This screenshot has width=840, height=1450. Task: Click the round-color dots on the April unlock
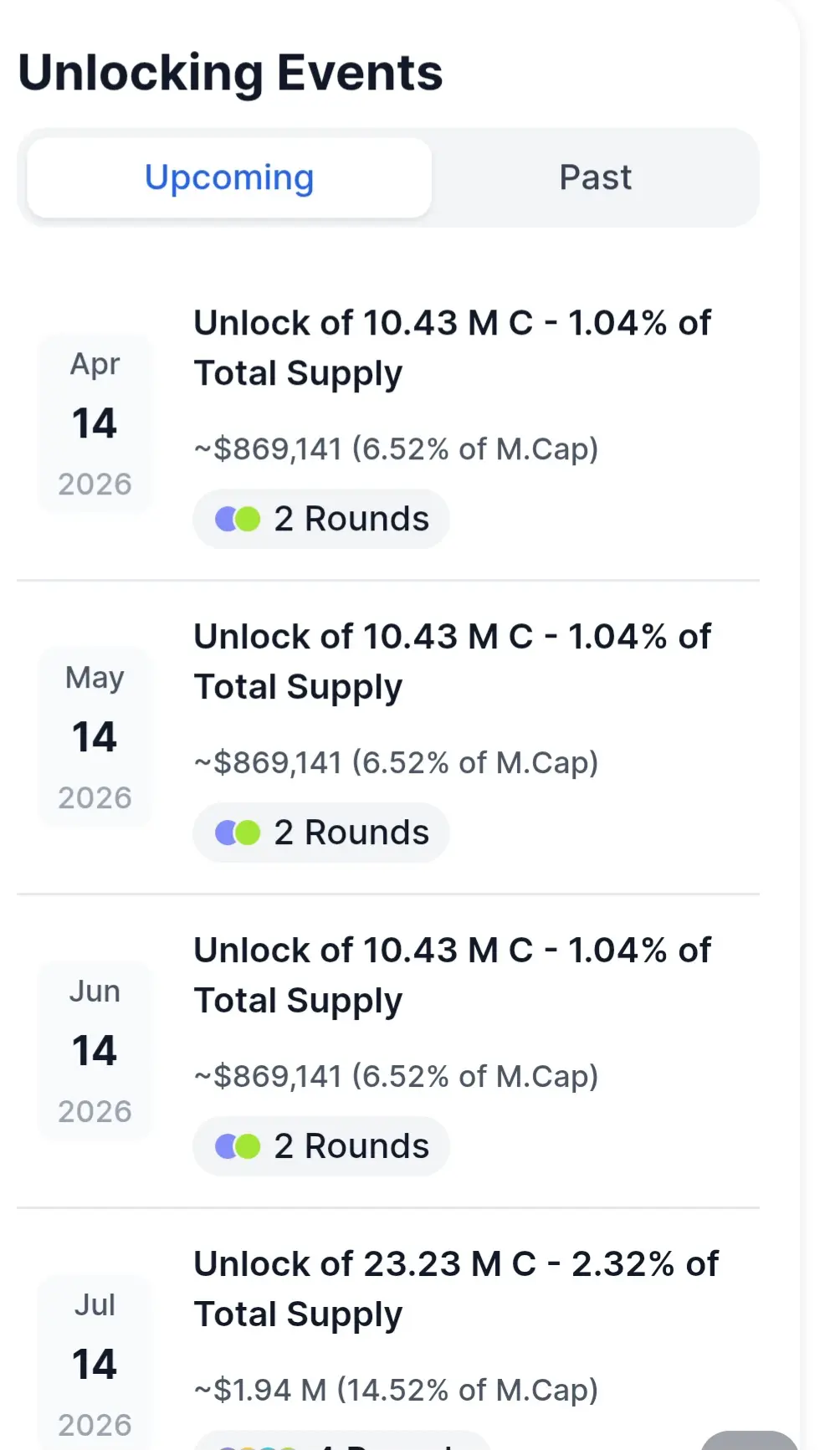click(x=238, y=520)
